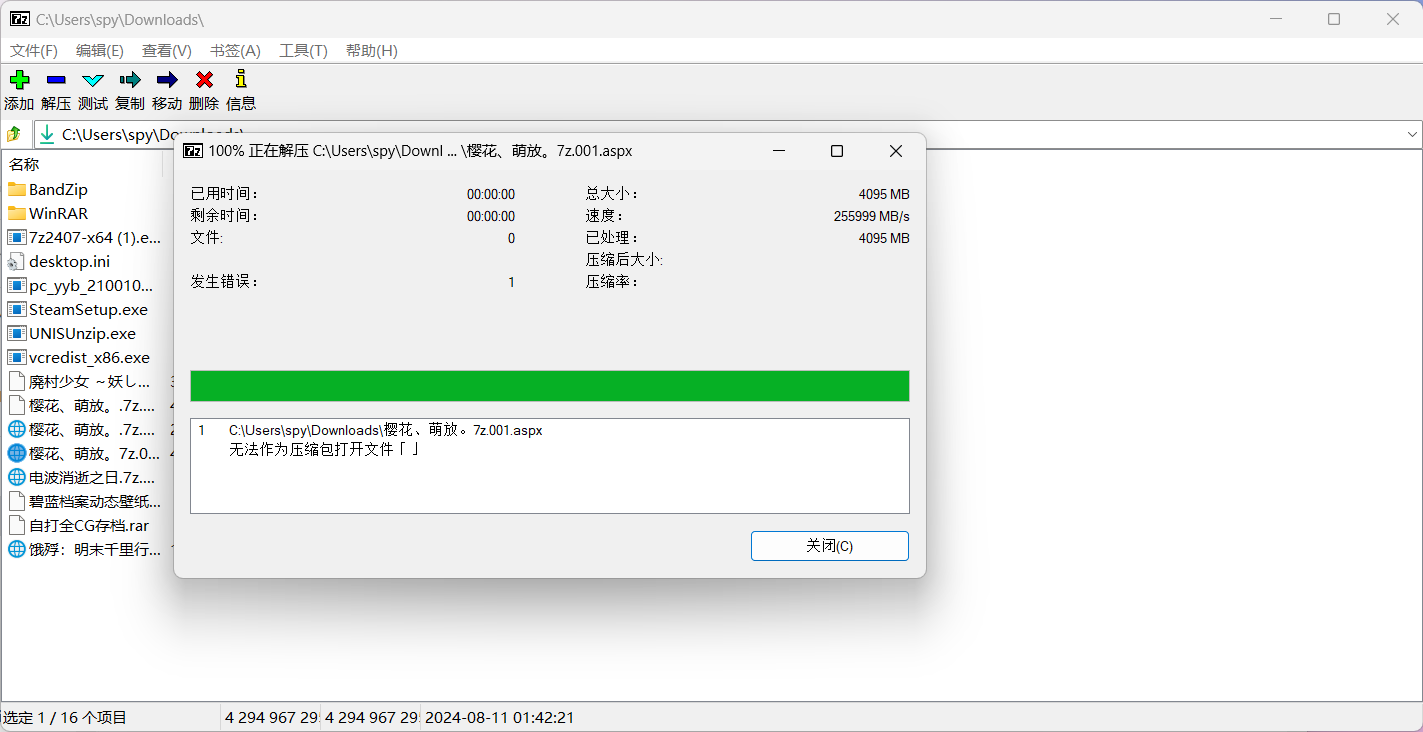Screen dimensions: 1423x732
Task: Click the WinRAR folder icon
Action: pos(16,213)
